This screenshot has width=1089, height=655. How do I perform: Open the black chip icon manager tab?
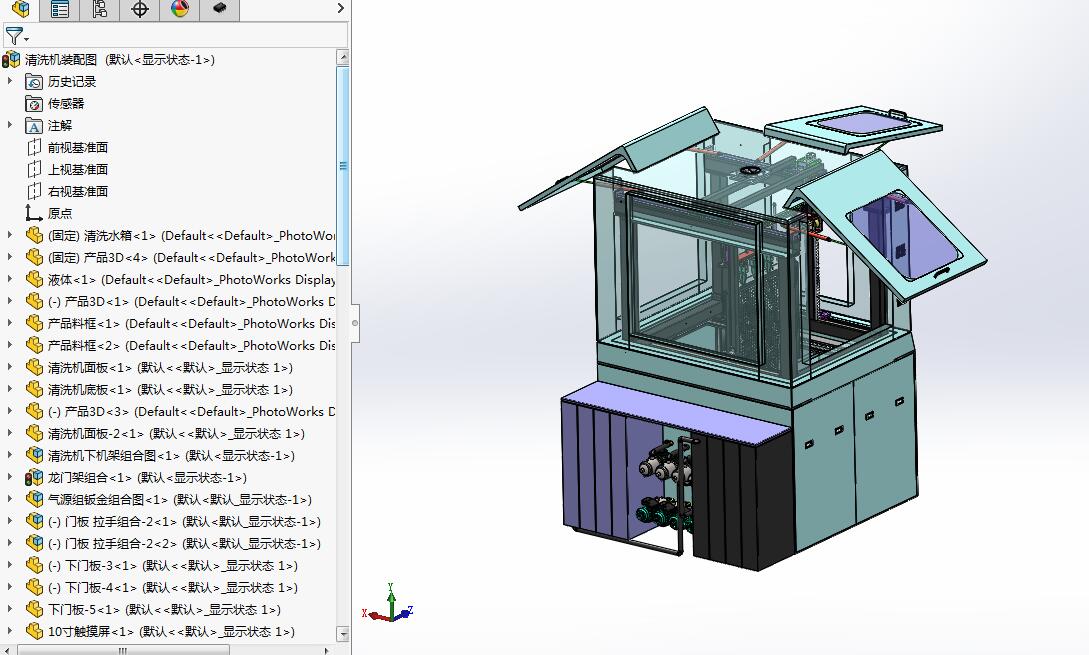pos(219,9)
